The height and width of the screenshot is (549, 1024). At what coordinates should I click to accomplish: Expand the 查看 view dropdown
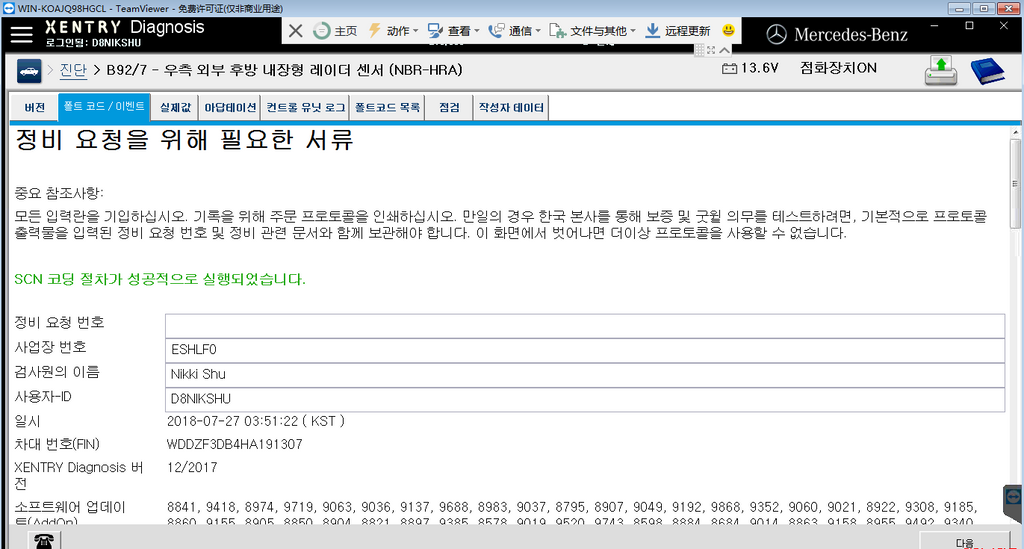click(456, 31)
